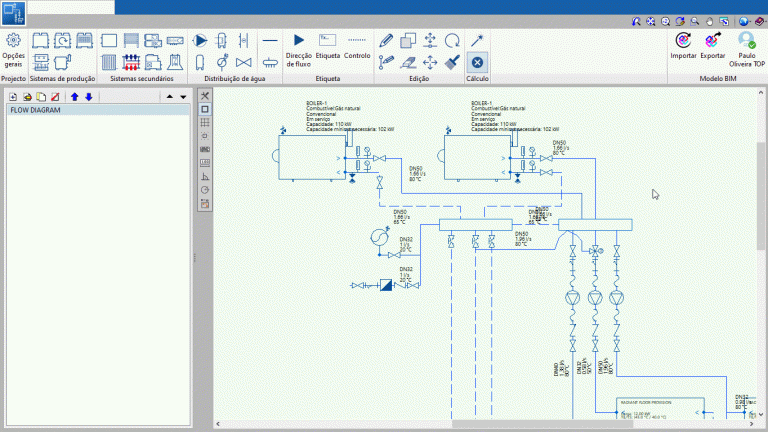The height and width of the screenshot is (432, 768).
Task: Open Opções gerais settings
Action: click(13, 50)
